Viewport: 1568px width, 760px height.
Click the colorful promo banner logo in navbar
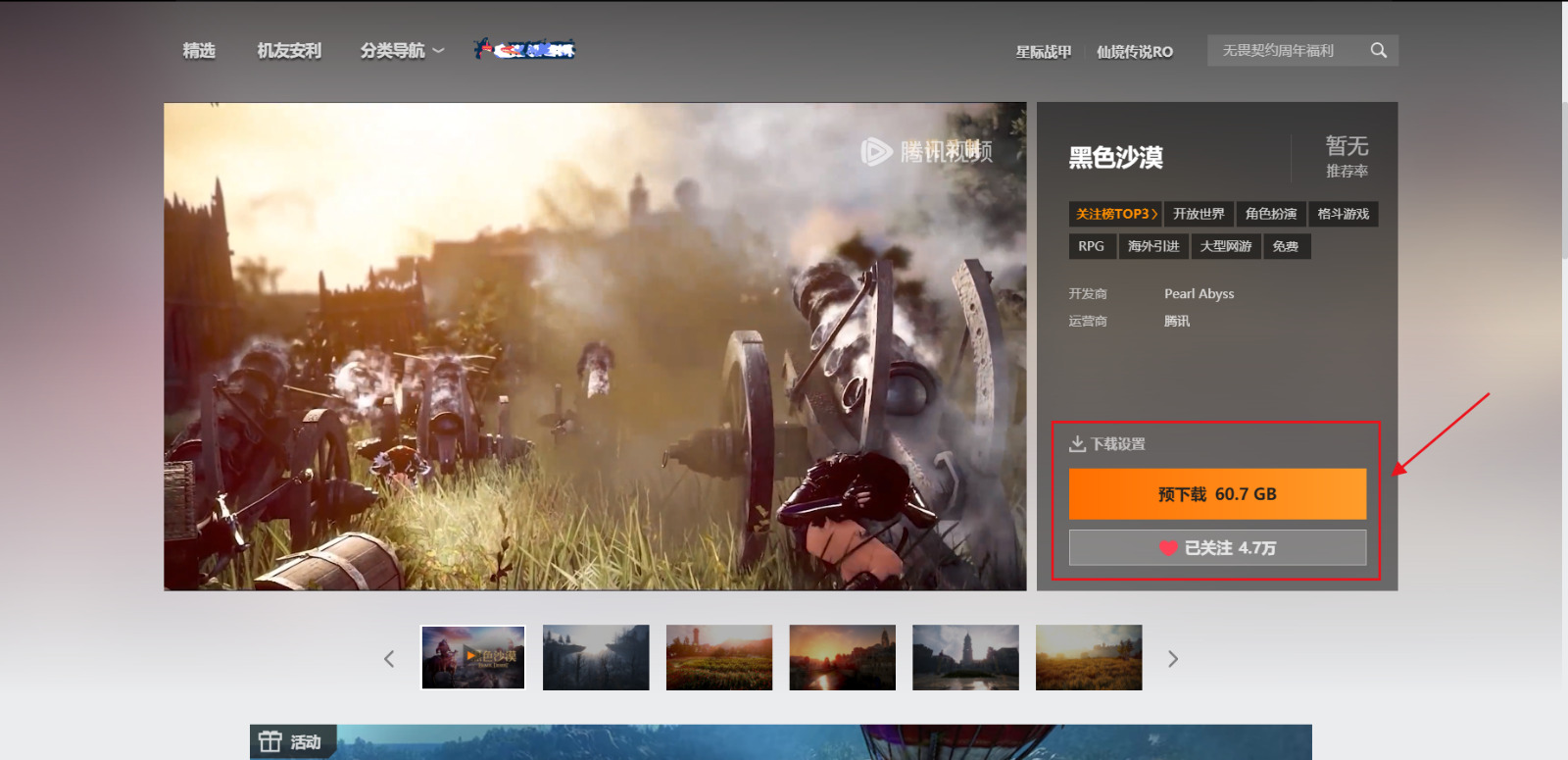coord(525,49)
